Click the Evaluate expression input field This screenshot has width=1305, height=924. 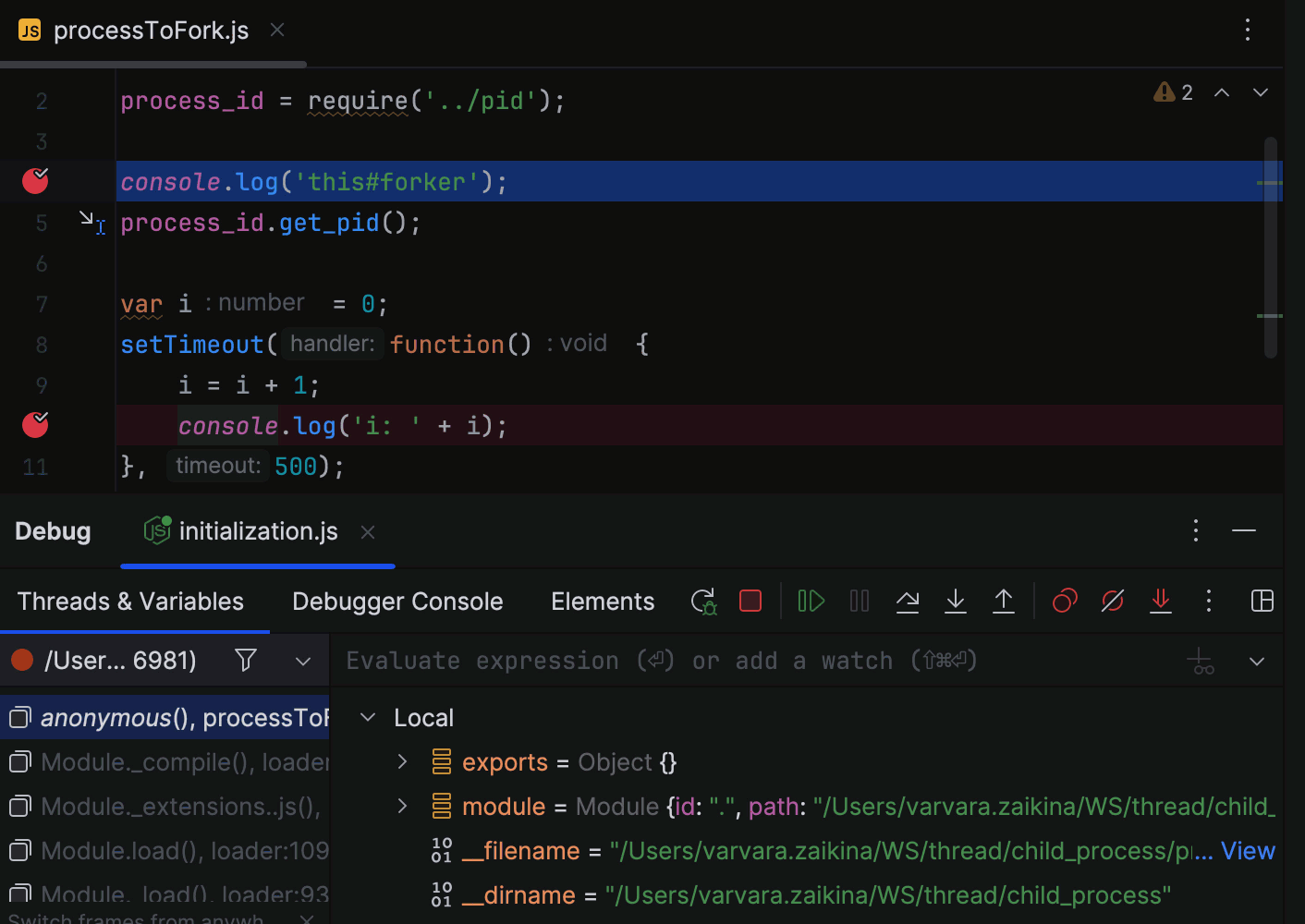click(647, 660)
